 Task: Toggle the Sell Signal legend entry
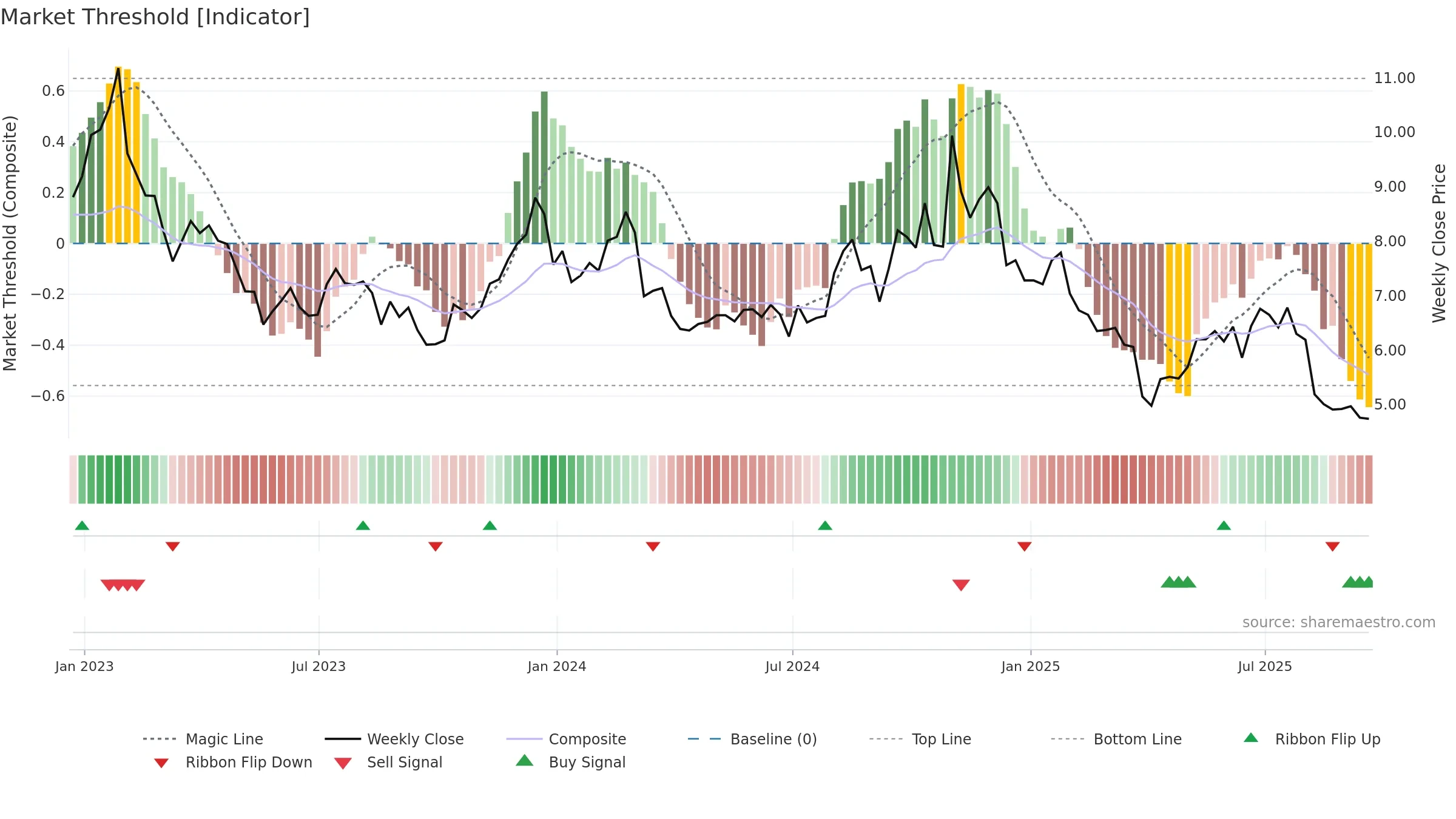(388, 762)
